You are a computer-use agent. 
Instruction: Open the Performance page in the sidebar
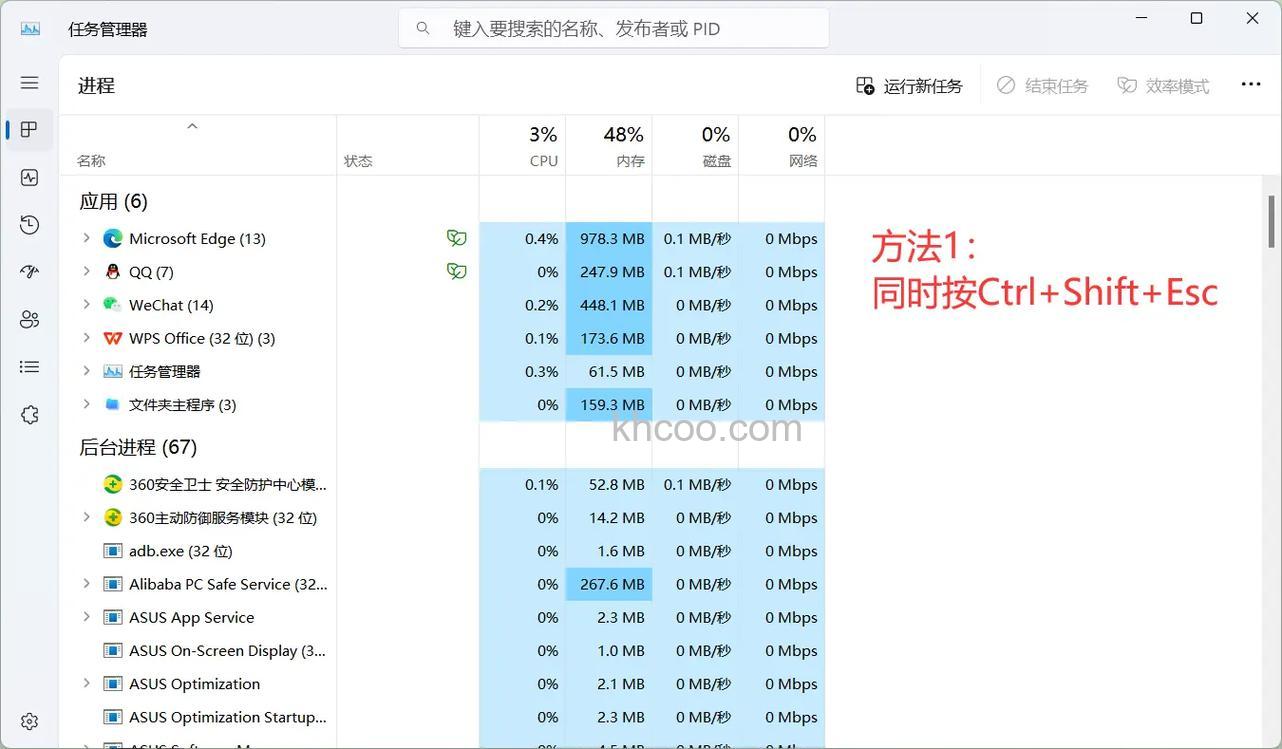tap(29, 176)
